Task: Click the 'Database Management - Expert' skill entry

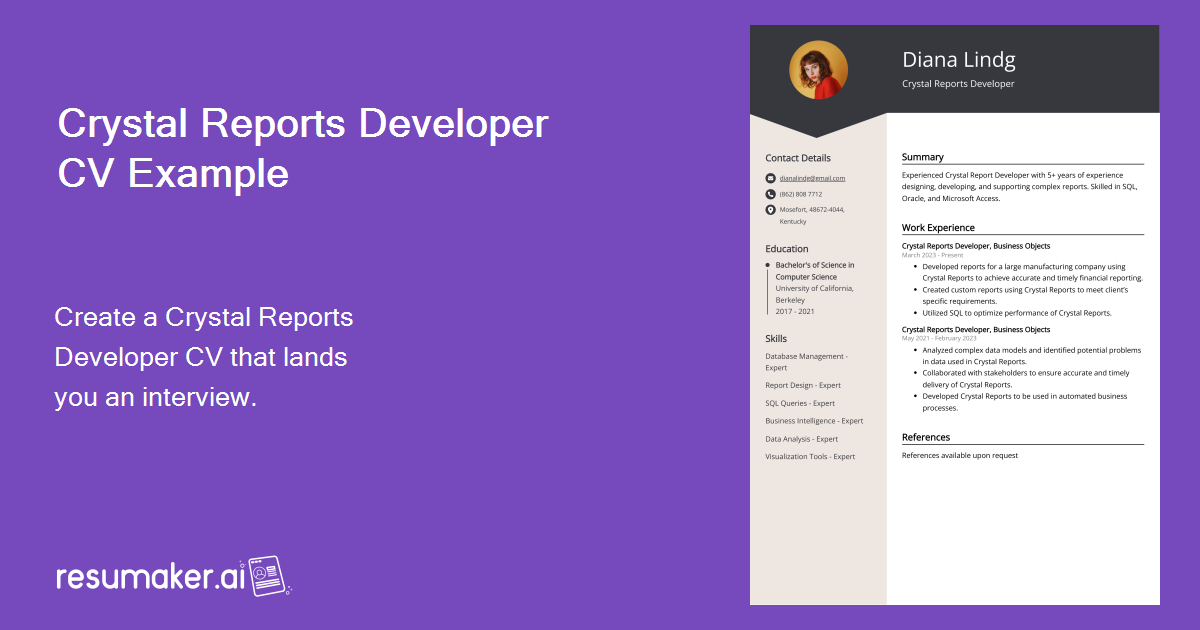Action: (806, 361)
